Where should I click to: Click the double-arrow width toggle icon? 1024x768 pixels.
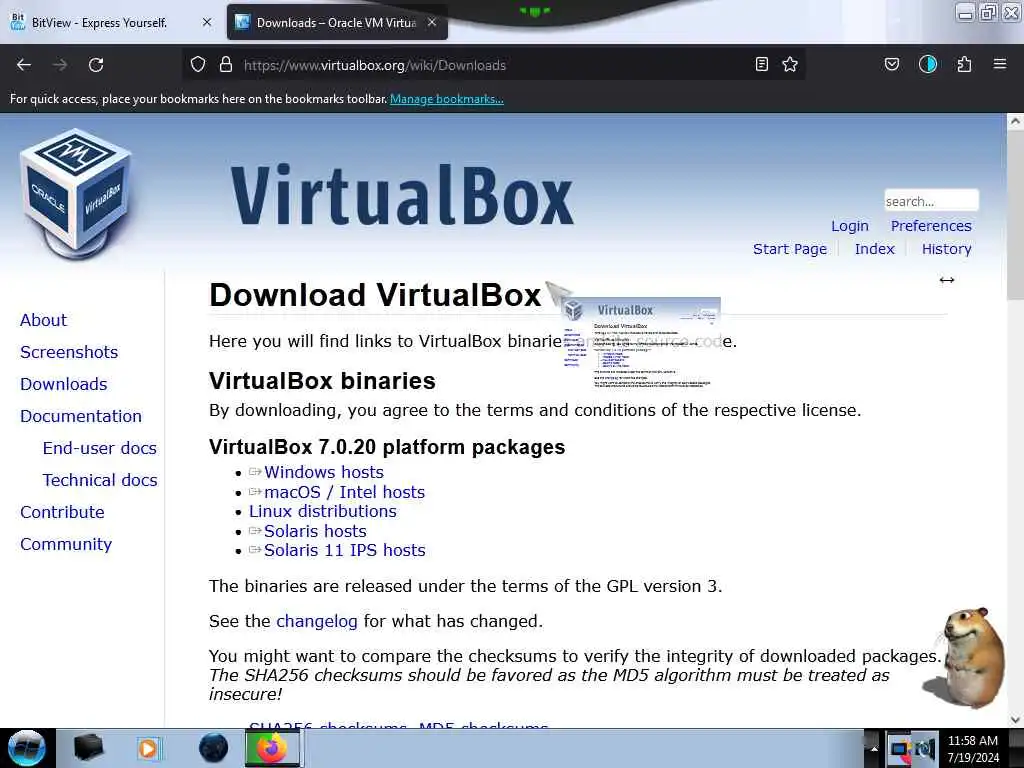[x=947, y=280]
